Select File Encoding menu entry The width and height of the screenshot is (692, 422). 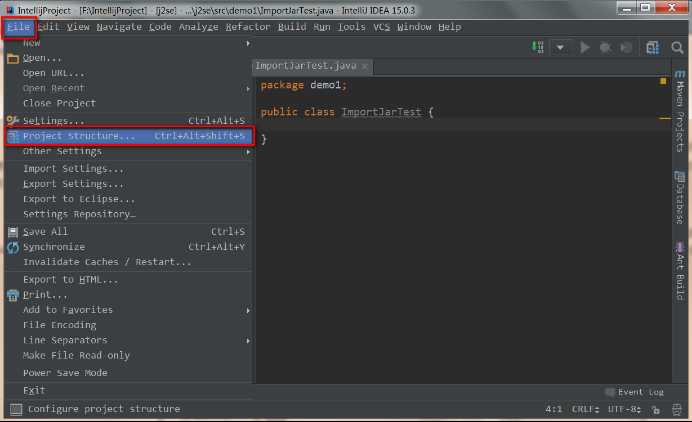click(x=129, y=325)
